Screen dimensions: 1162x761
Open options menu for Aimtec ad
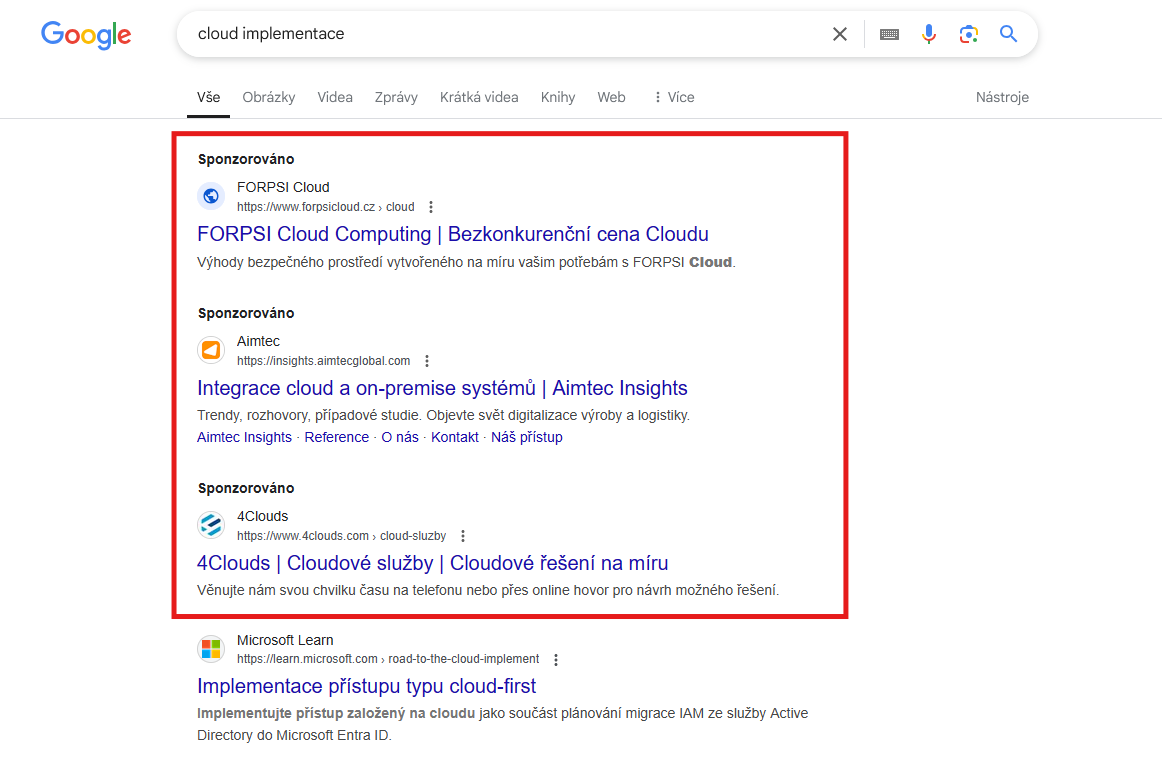[427, 361]
